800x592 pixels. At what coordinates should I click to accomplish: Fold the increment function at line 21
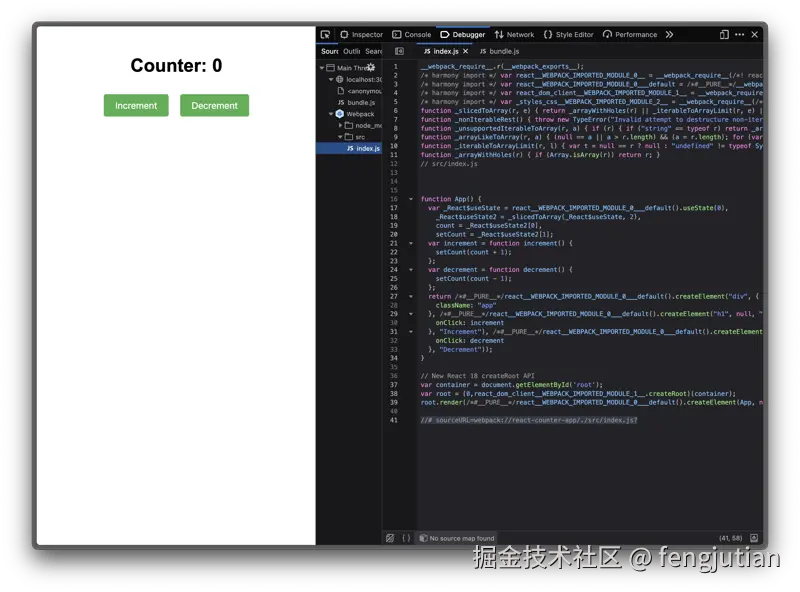click(411, 243)
